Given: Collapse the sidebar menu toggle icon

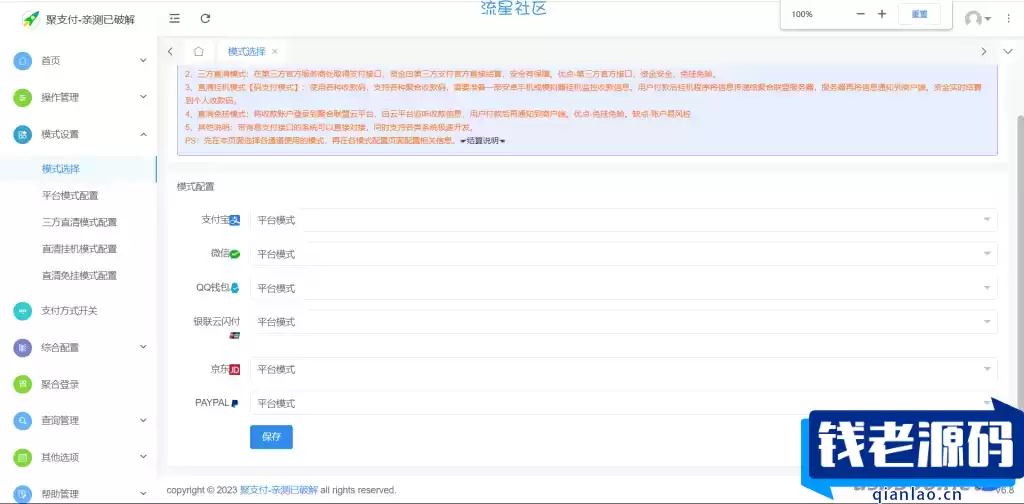Looking at the screenshot, I should point(174,18).
